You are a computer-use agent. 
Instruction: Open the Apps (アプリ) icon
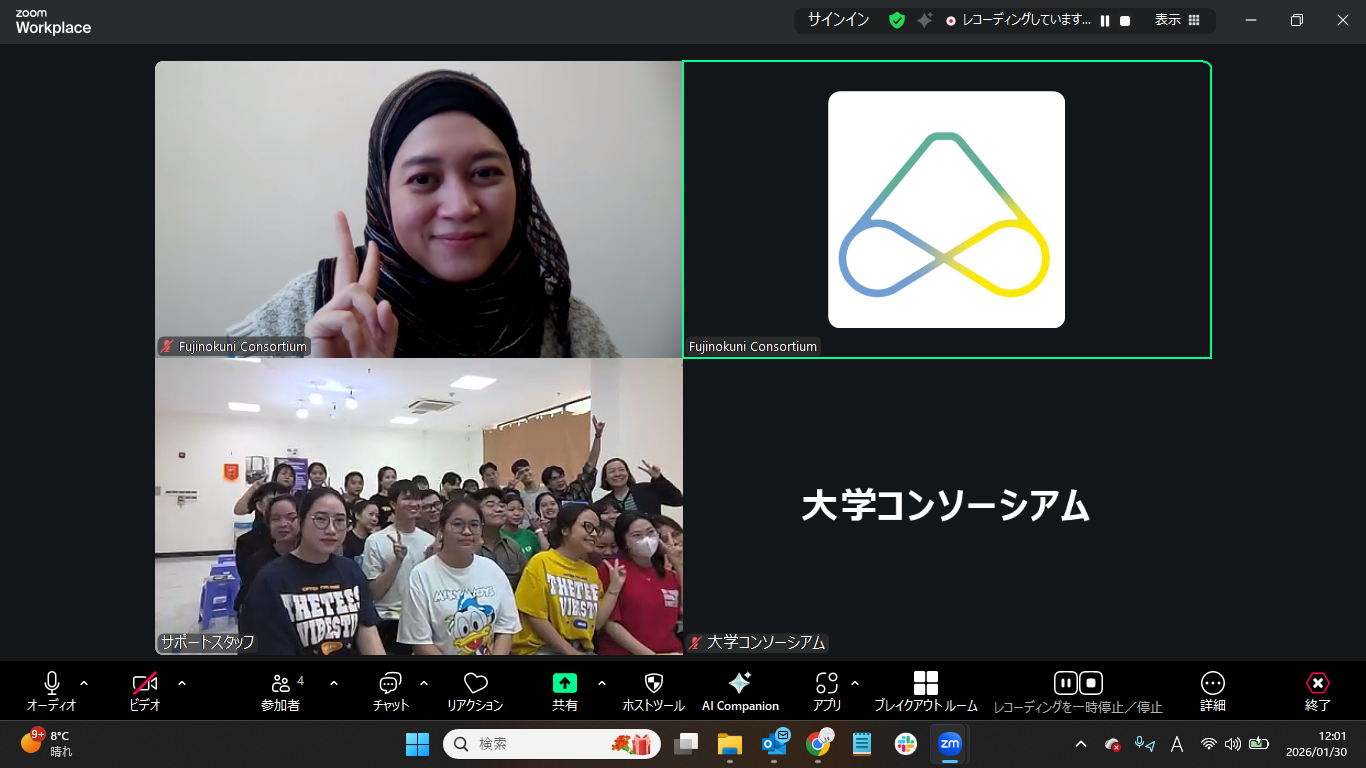[826, 690]
